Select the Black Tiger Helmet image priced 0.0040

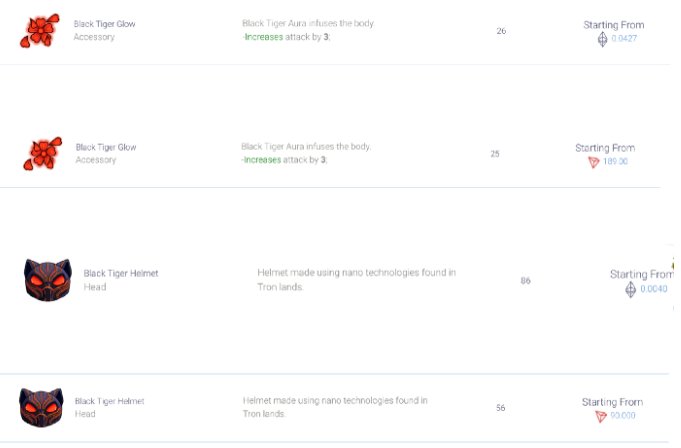tap(47, 280)
